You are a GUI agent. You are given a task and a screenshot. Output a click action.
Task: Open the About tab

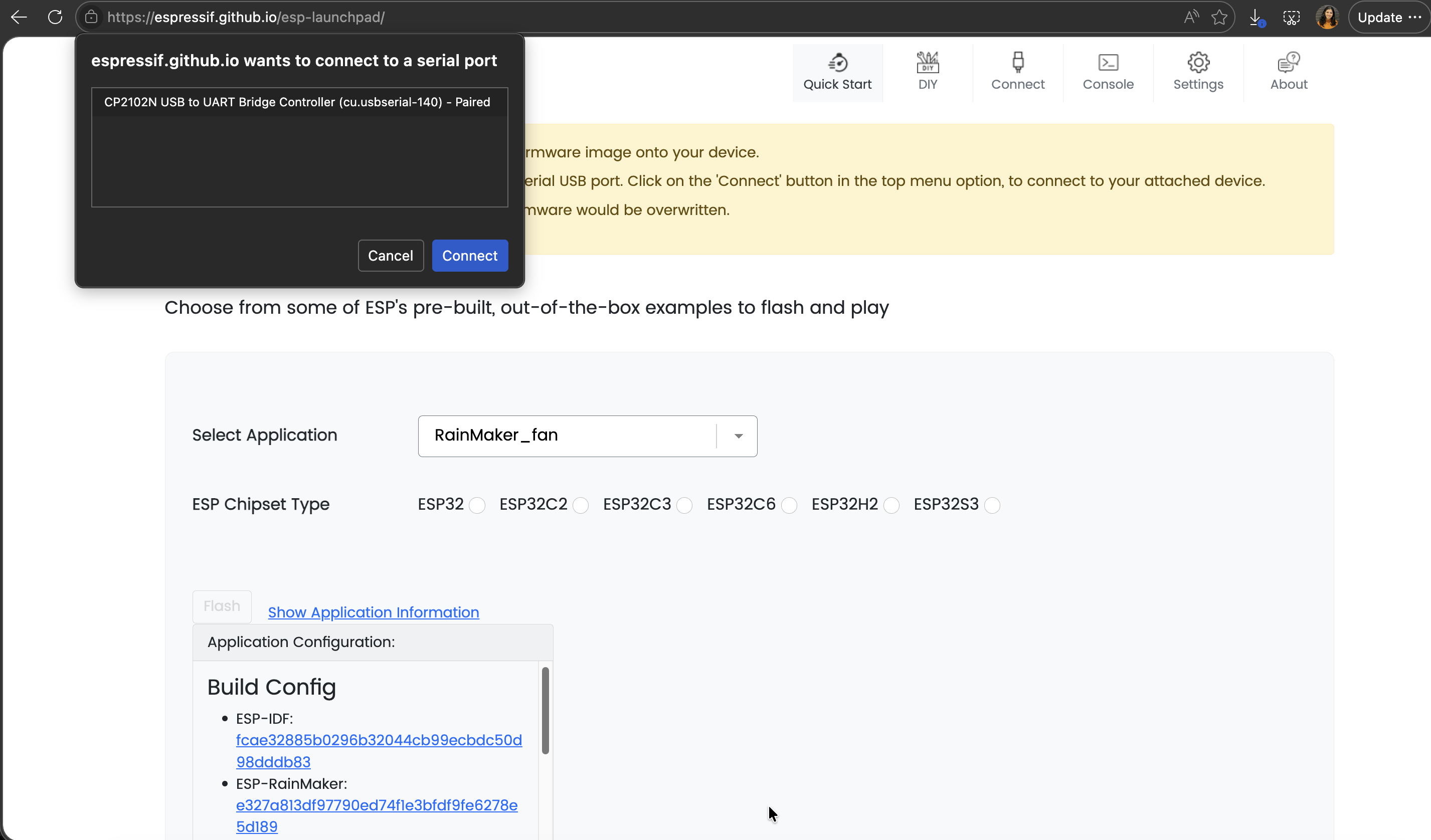click(1289, 73)
